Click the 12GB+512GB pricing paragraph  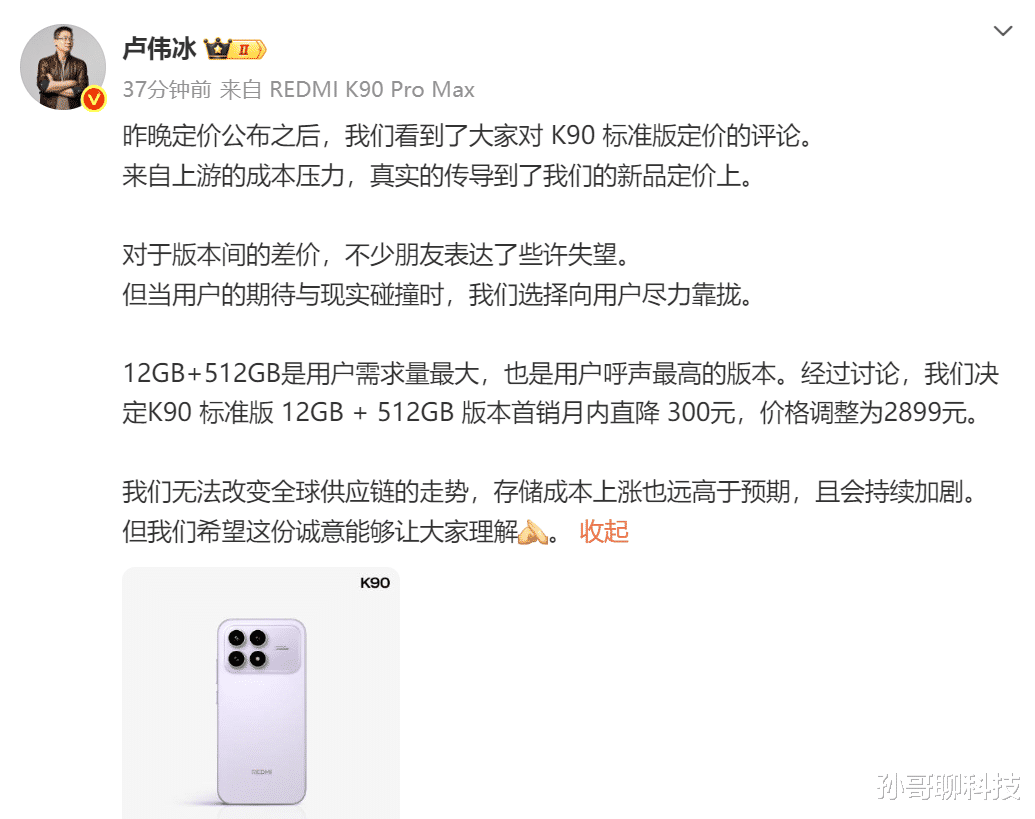tap(560, 393)
